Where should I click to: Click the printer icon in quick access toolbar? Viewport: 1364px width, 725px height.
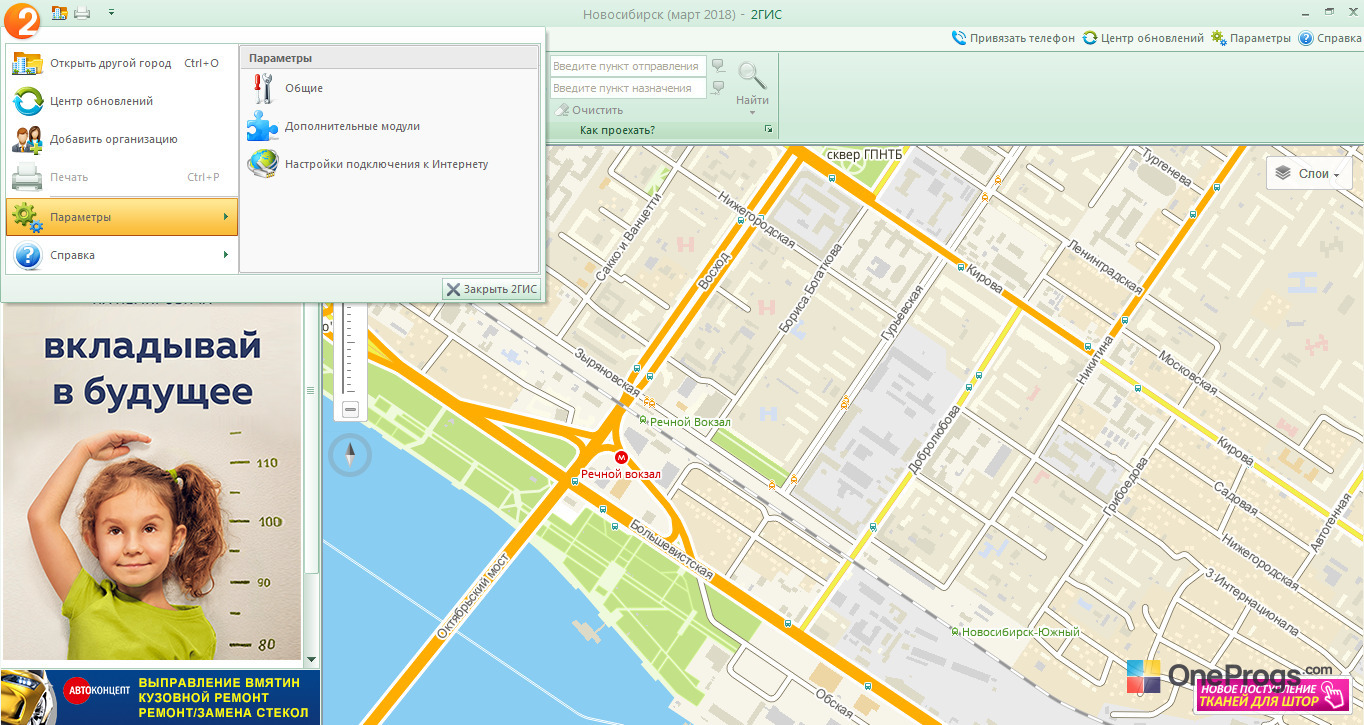[x=82, y=13]
